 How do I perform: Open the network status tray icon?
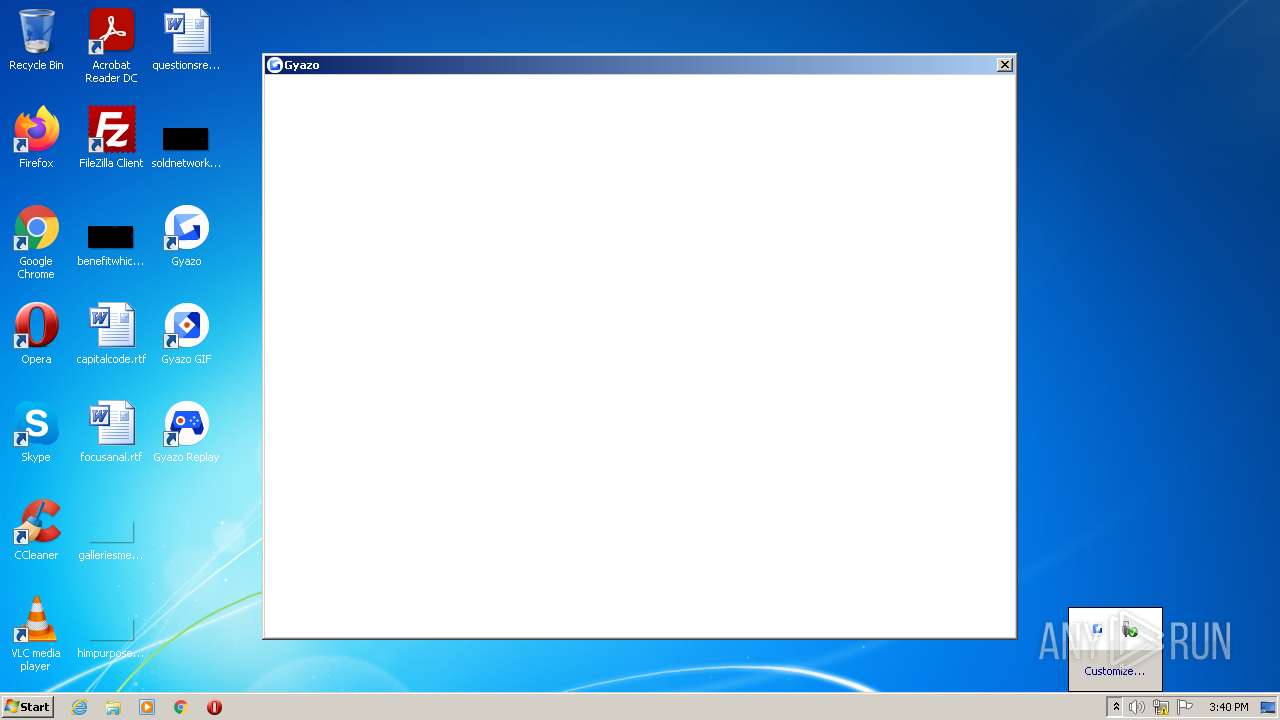tap(1161, 707)
